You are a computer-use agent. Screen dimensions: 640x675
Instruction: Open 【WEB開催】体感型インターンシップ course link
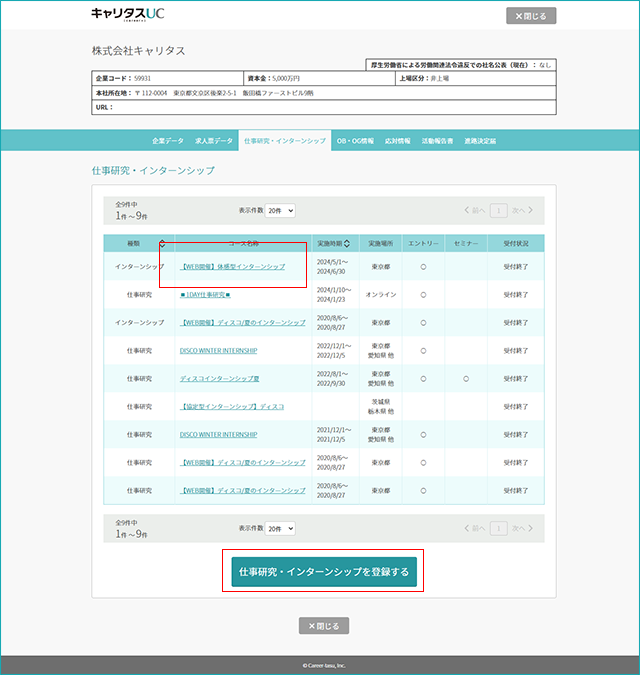(232, 267)
